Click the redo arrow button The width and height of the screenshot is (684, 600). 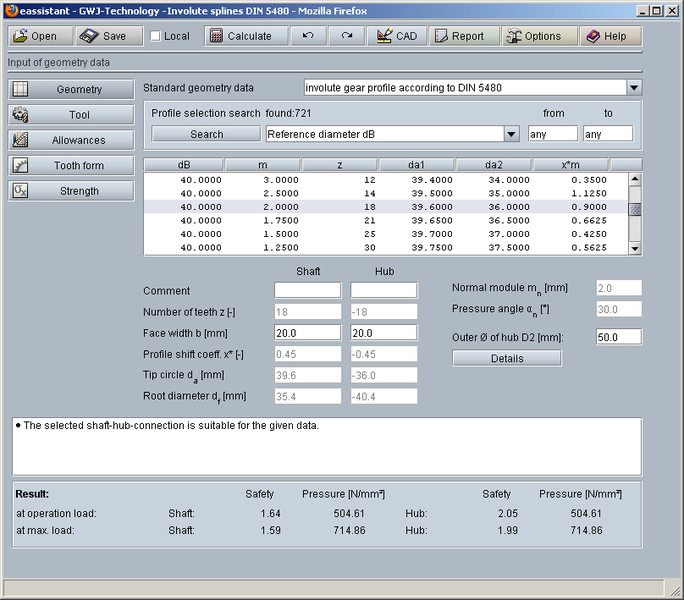pos(346,36)
